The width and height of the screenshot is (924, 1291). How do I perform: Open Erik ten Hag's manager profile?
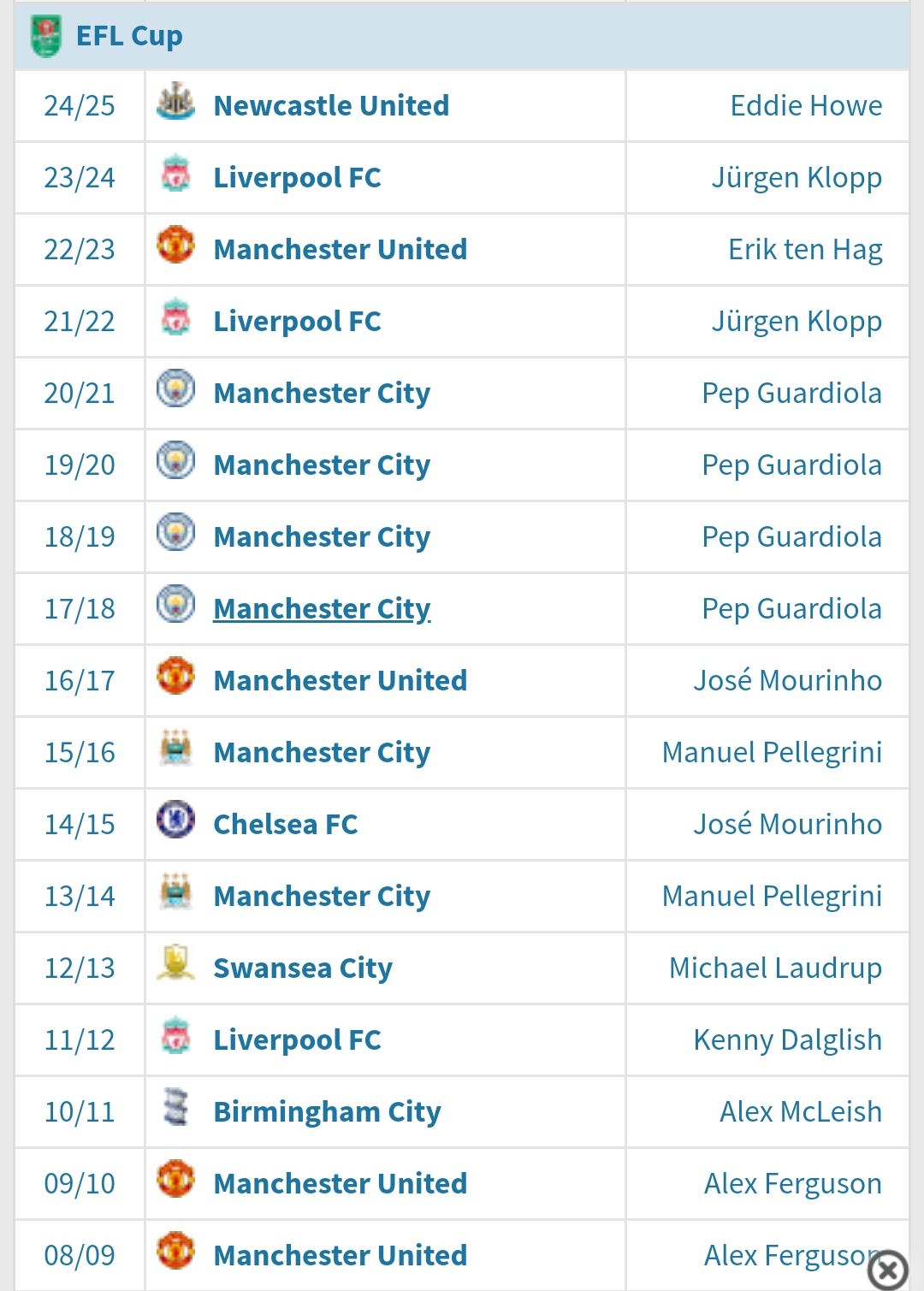(x=805, y=250)
